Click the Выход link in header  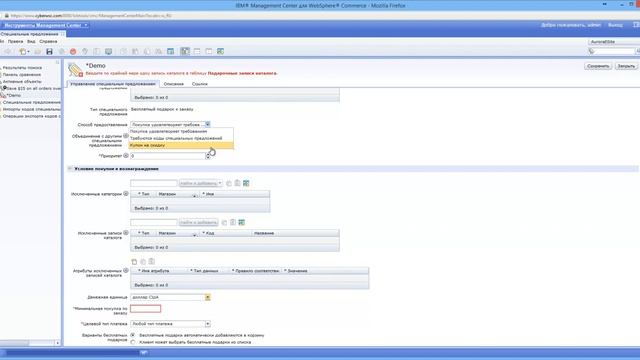click(615, 25)
